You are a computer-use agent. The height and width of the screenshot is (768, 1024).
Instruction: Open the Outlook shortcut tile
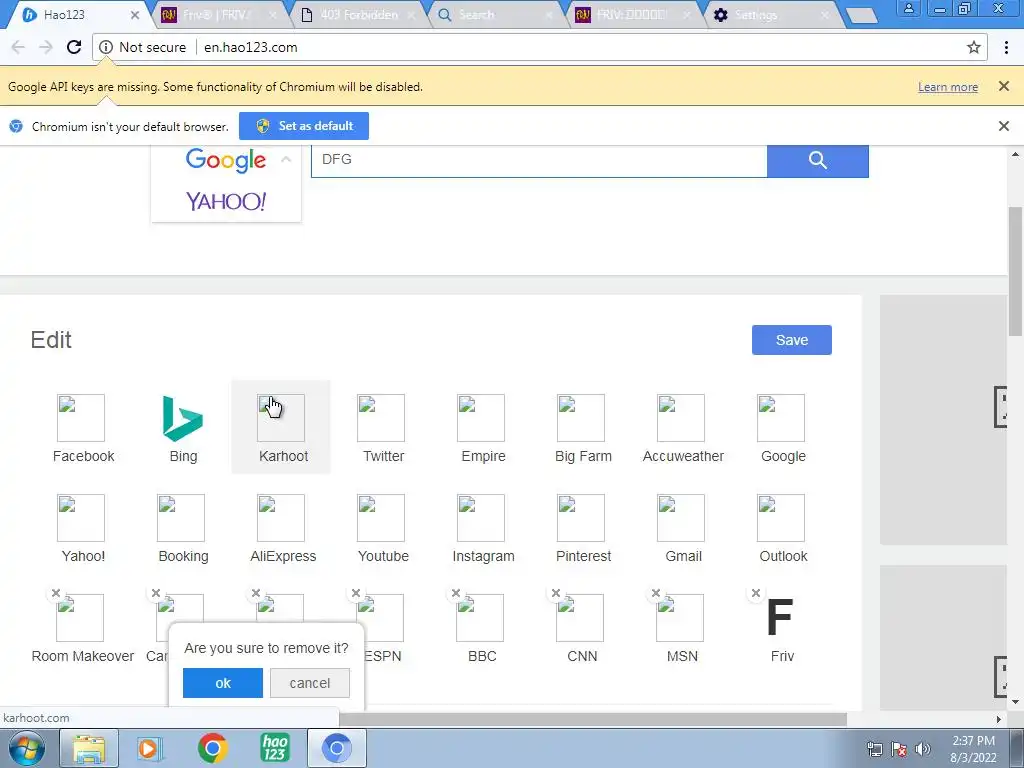coord(782,528)
